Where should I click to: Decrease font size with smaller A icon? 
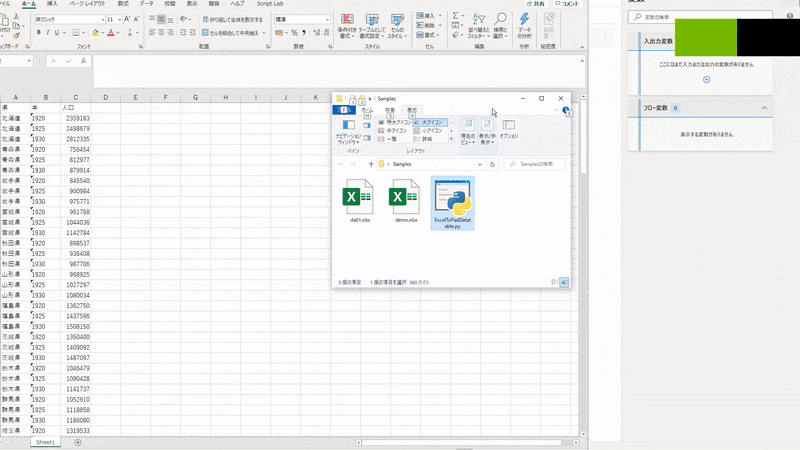[136, 19]
